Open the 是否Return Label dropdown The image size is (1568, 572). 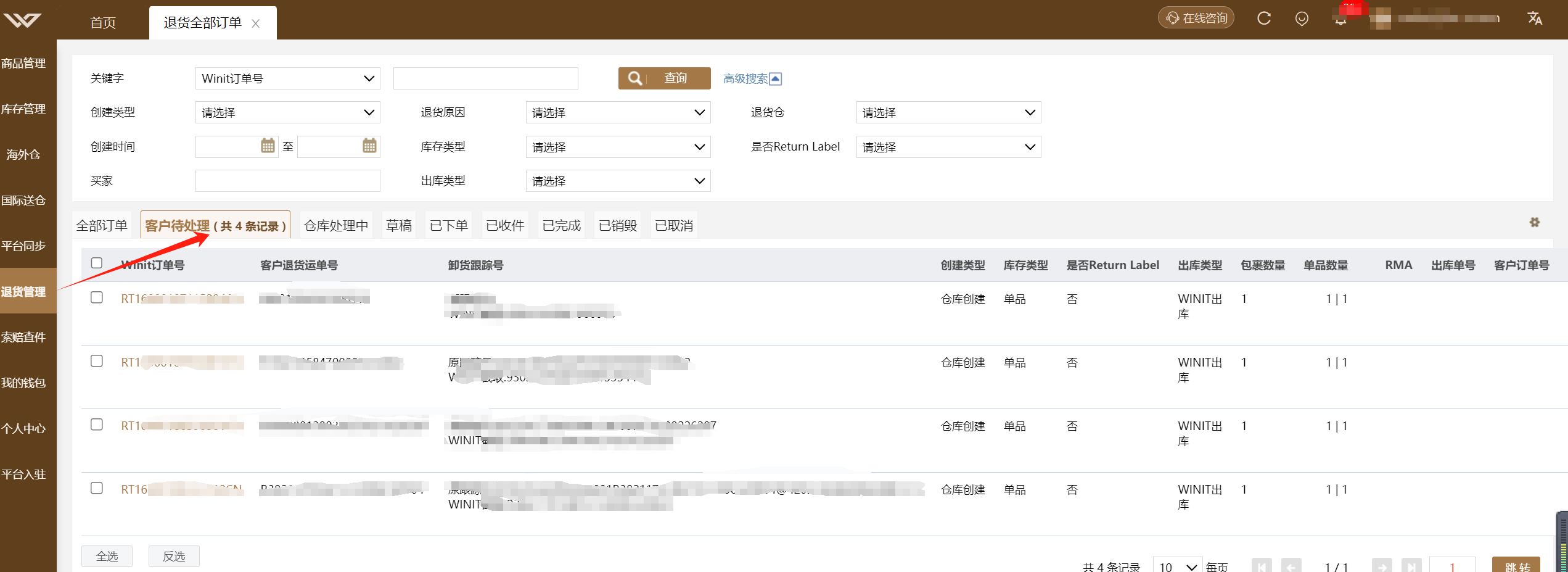(x=949, y=147)
